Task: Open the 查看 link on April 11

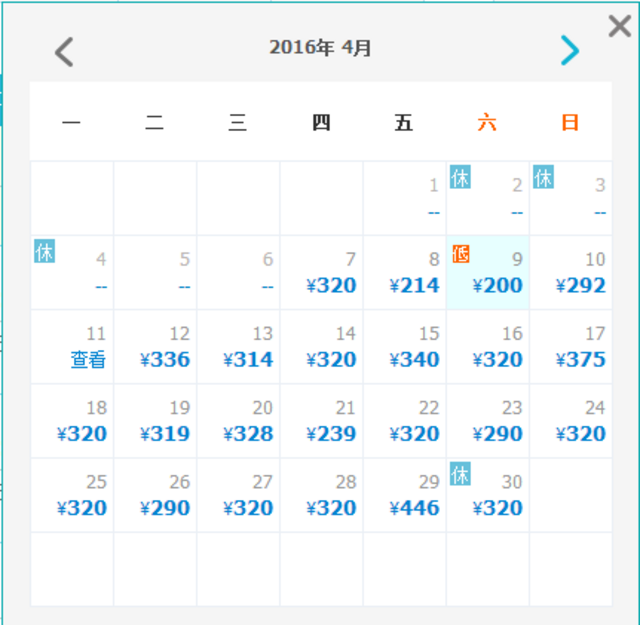Action: click(x=88, y=360)
